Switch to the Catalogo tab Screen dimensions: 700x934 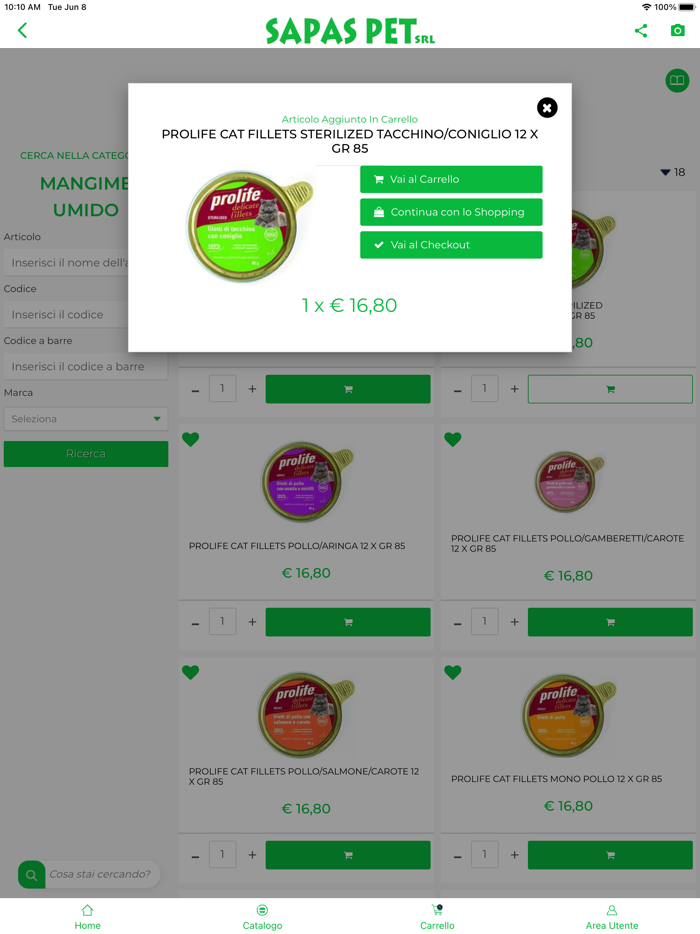pyautogui.click(x=262, y=917)
